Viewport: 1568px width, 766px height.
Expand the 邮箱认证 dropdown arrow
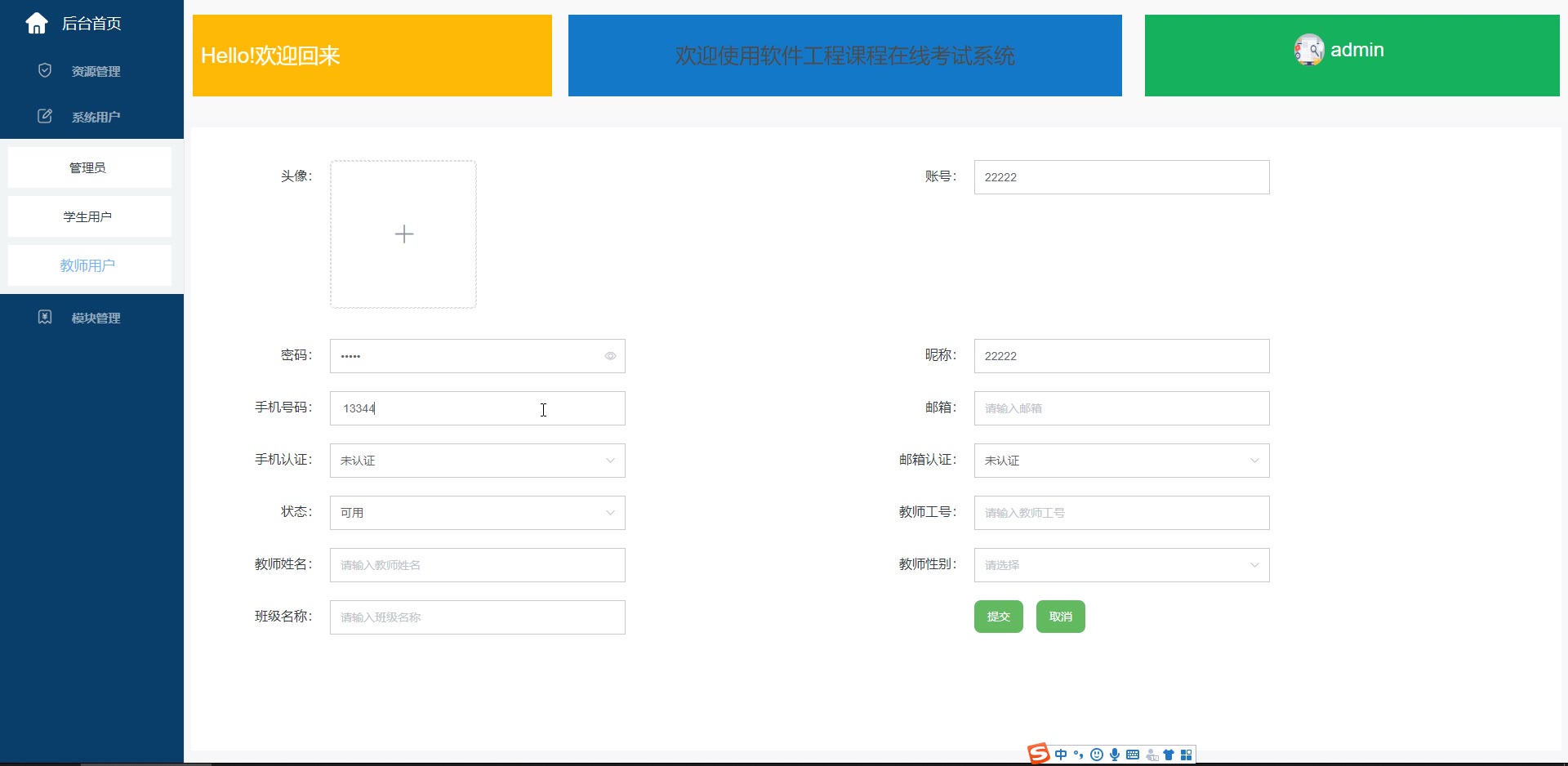1254,461
